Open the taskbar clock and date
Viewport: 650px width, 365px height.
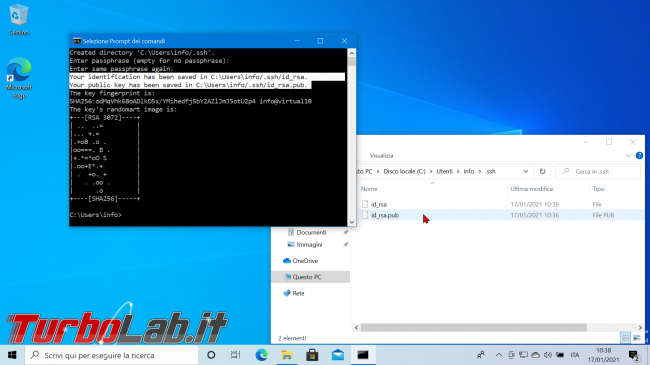pos(603,355)
